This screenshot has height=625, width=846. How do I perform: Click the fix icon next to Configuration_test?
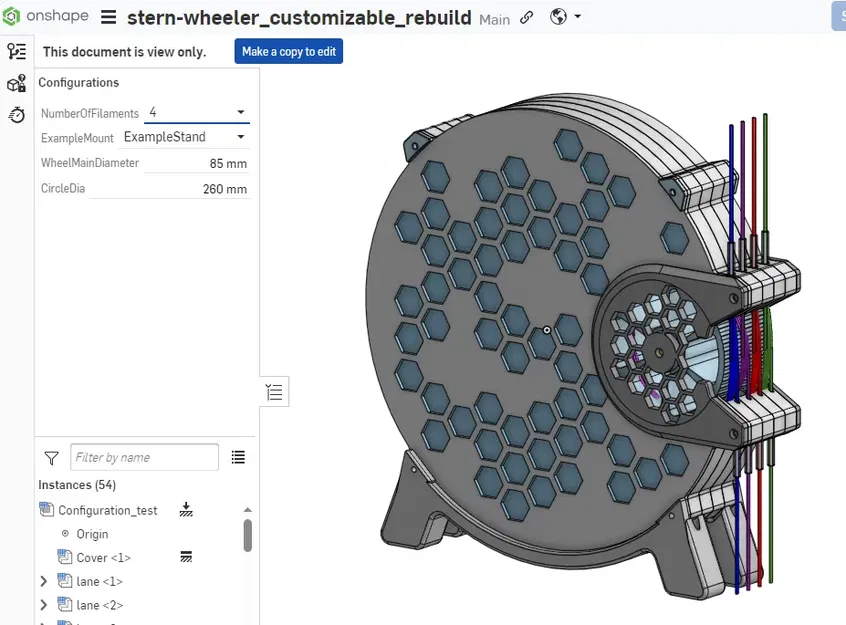point(186,509)
